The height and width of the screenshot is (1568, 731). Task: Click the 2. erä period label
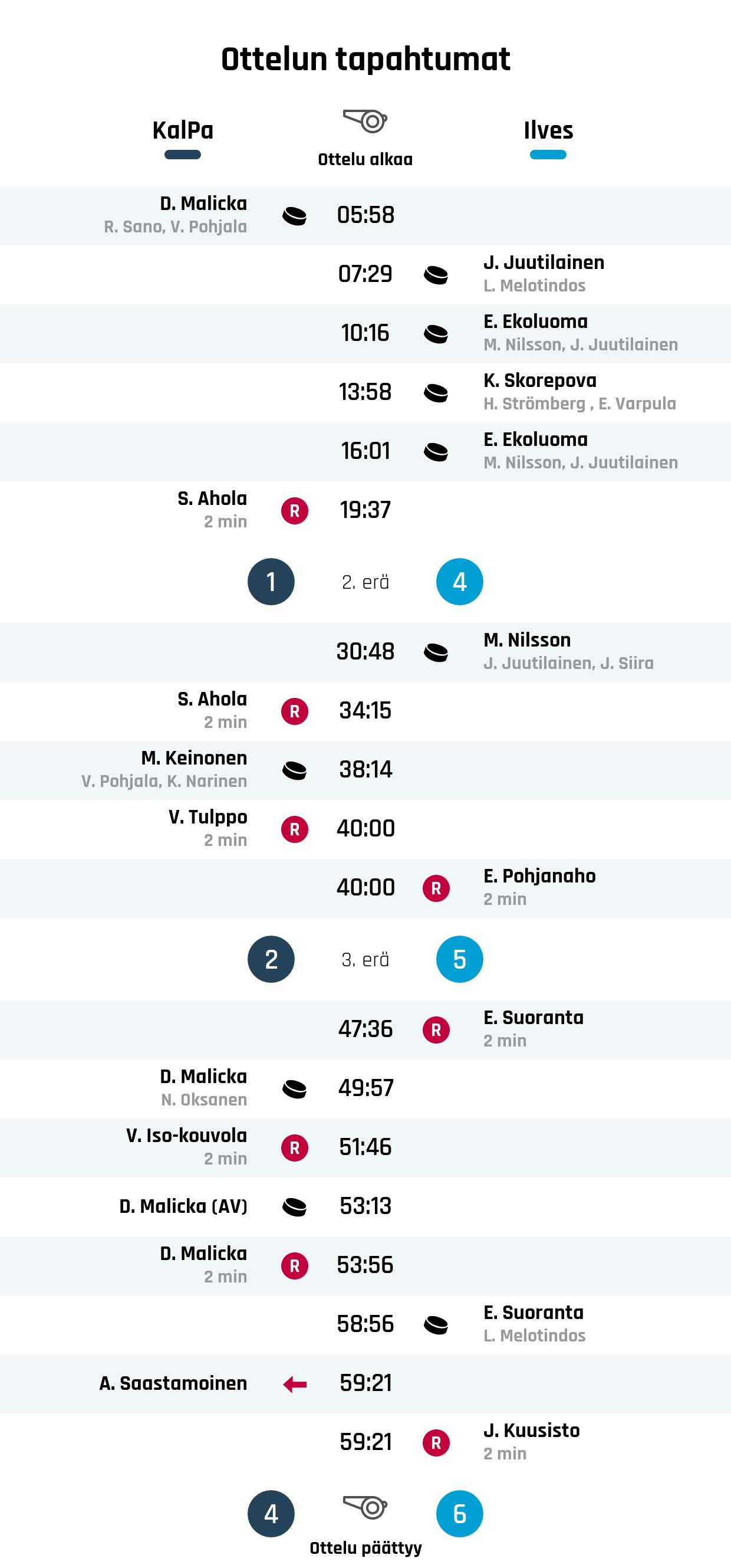pyautogui.click(x=365, y=582)
